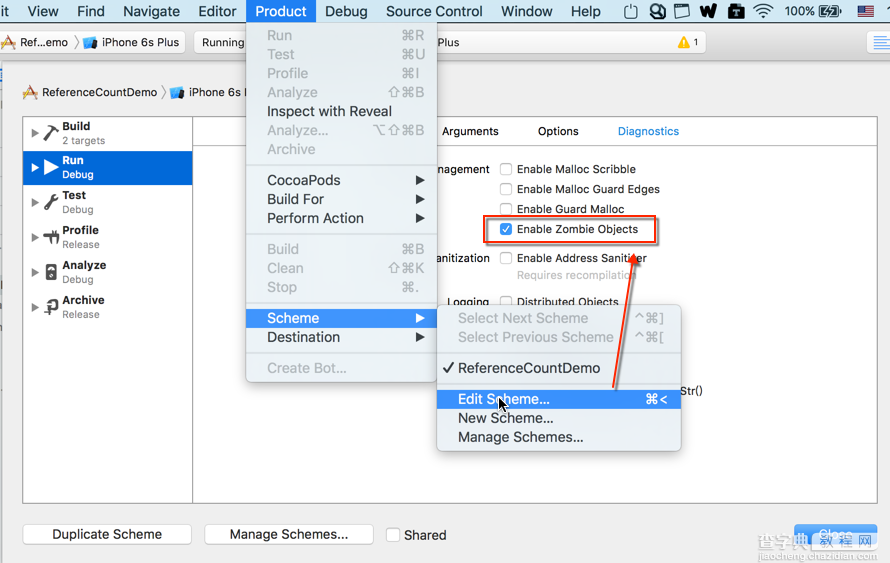Click the yellow warning icon in status bar
This screenshot has width=890, height=563.
pos(683,42)
